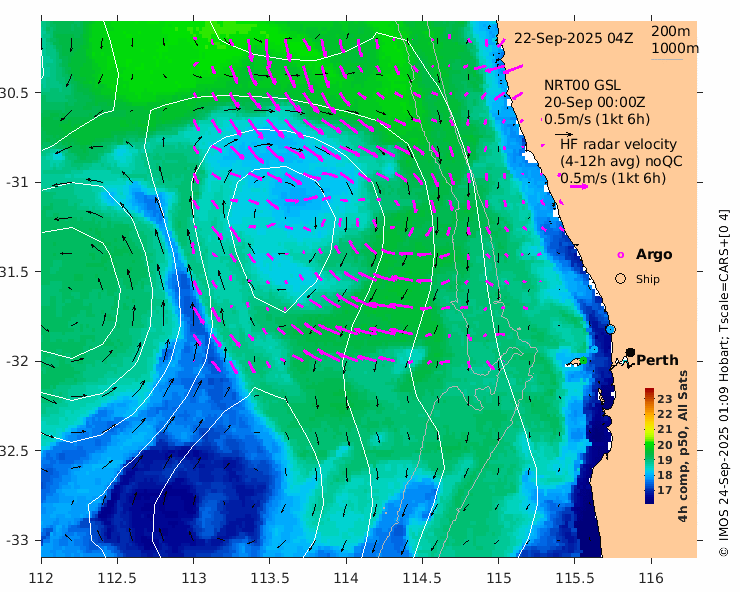
Task: Click the black GSL reference velocity arrow
Action: 564,135
